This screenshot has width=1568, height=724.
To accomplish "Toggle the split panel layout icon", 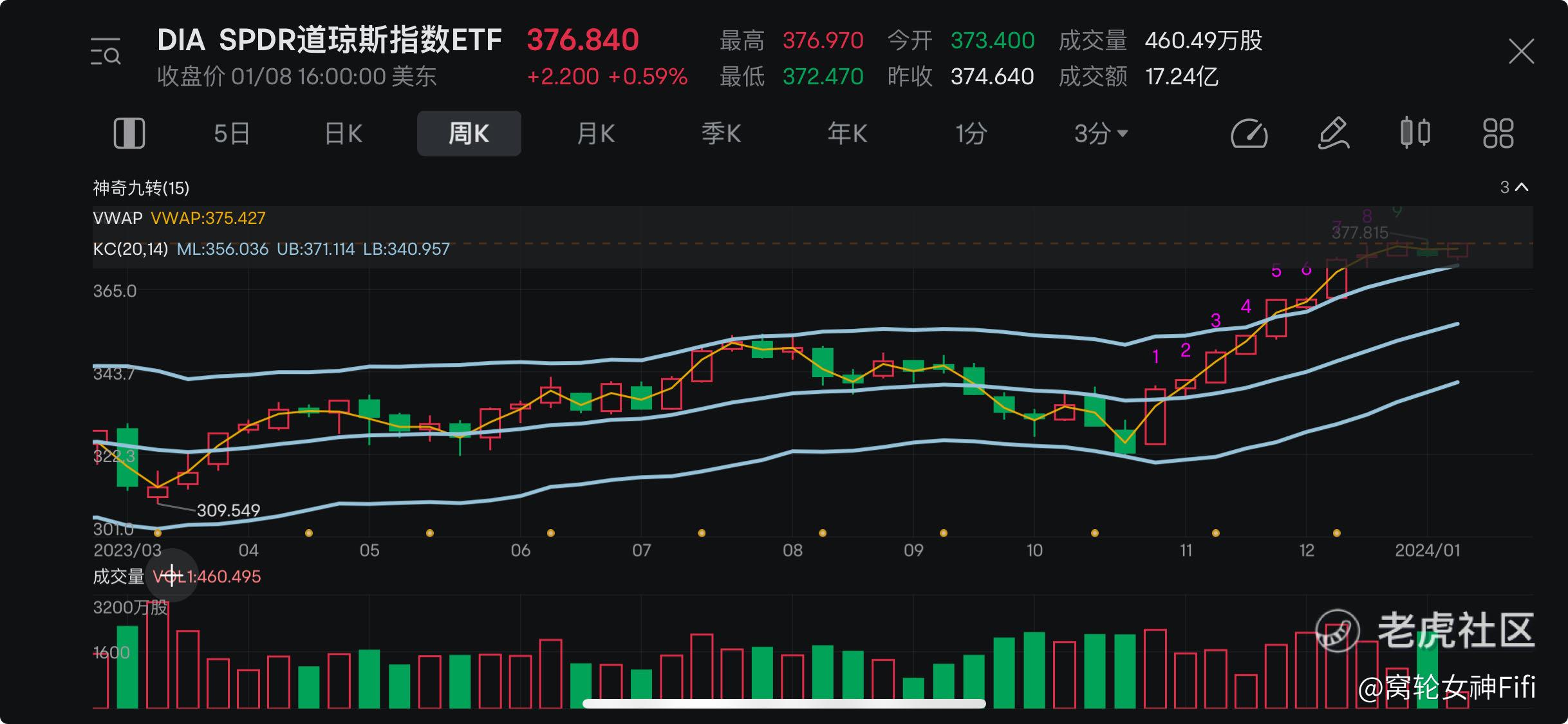I will (129, 134).
